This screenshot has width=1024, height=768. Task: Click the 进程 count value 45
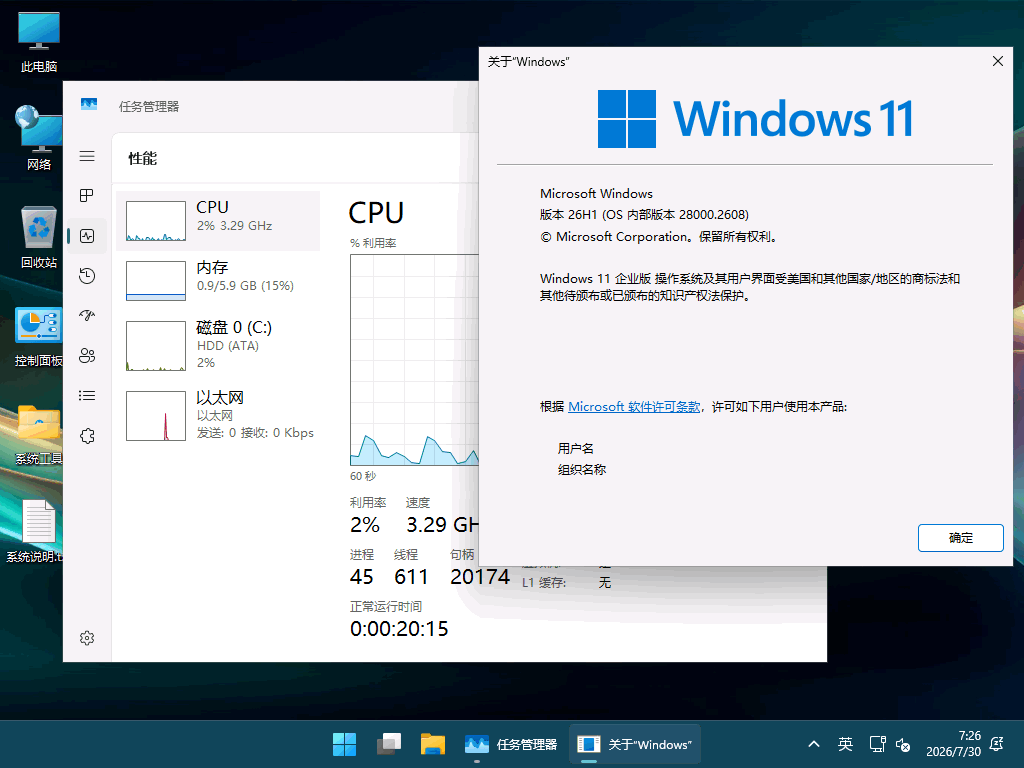(x=361, y=577)
